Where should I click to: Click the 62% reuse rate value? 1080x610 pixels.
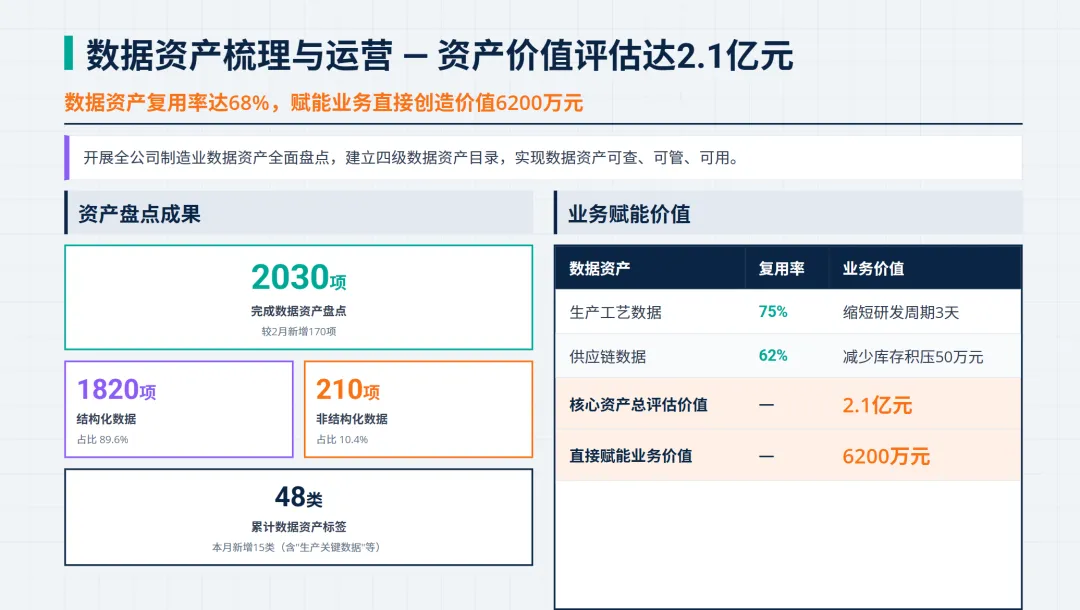click(773, 356)
